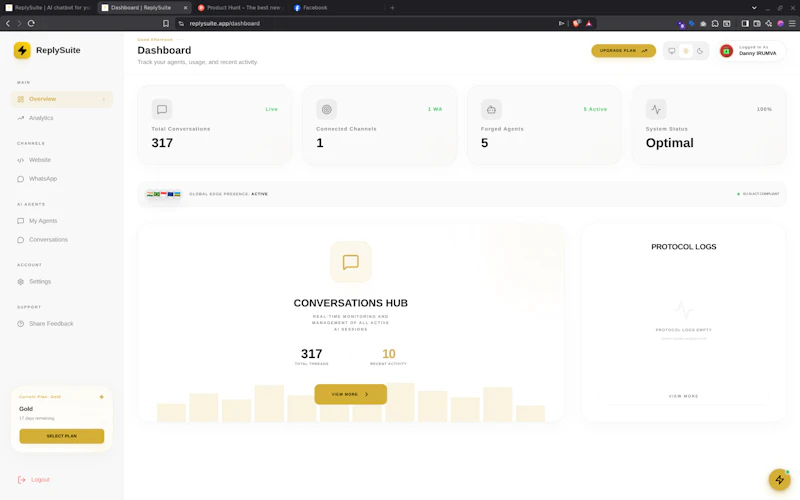The image size is (800, 500).
Task: Open the Danny IRUMVA user profile
Action: pyautogui.click(x=751, y=51)
